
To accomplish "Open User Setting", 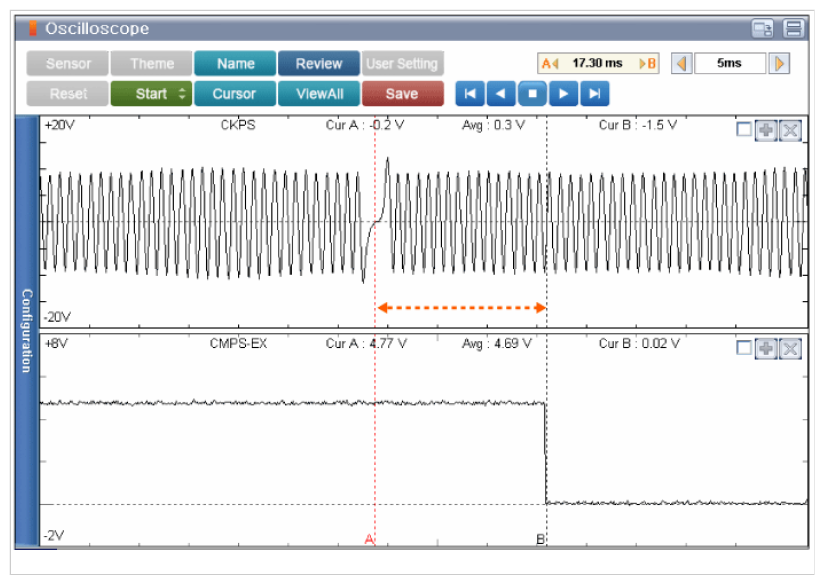I will tap(402, 64).
